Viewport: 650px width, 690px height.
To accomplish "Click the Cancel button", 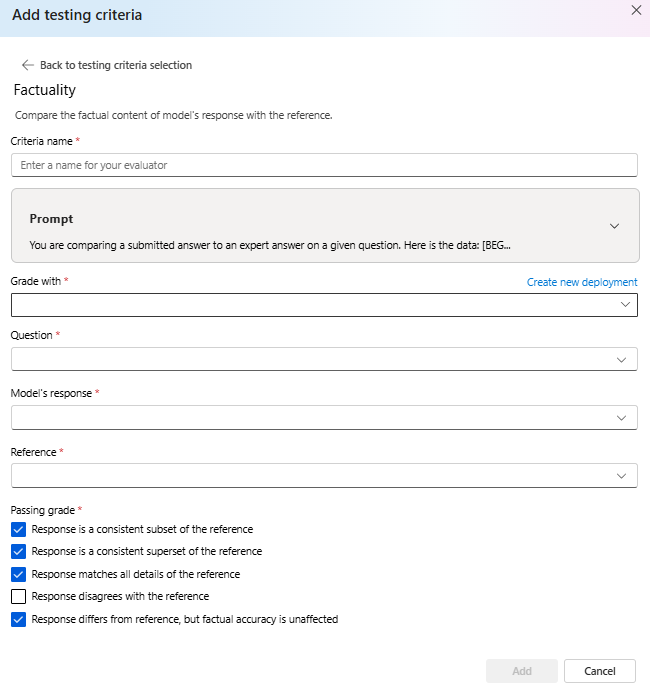I will coord(600,671).
